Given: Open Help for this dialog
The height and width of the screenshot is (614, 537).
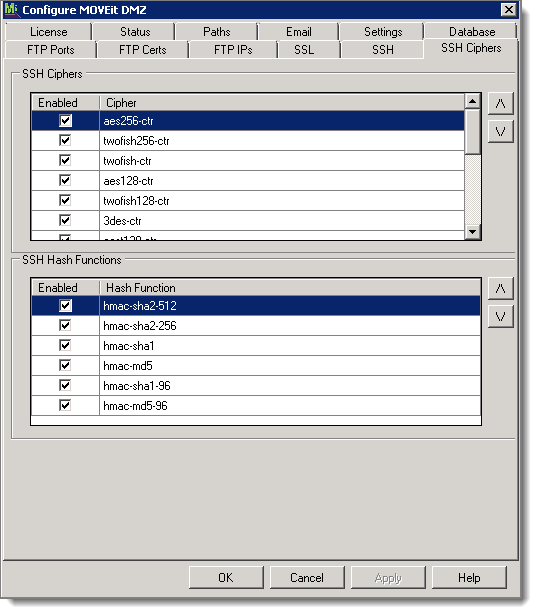Looking at the screenshot, I should (x=469, y=578).
